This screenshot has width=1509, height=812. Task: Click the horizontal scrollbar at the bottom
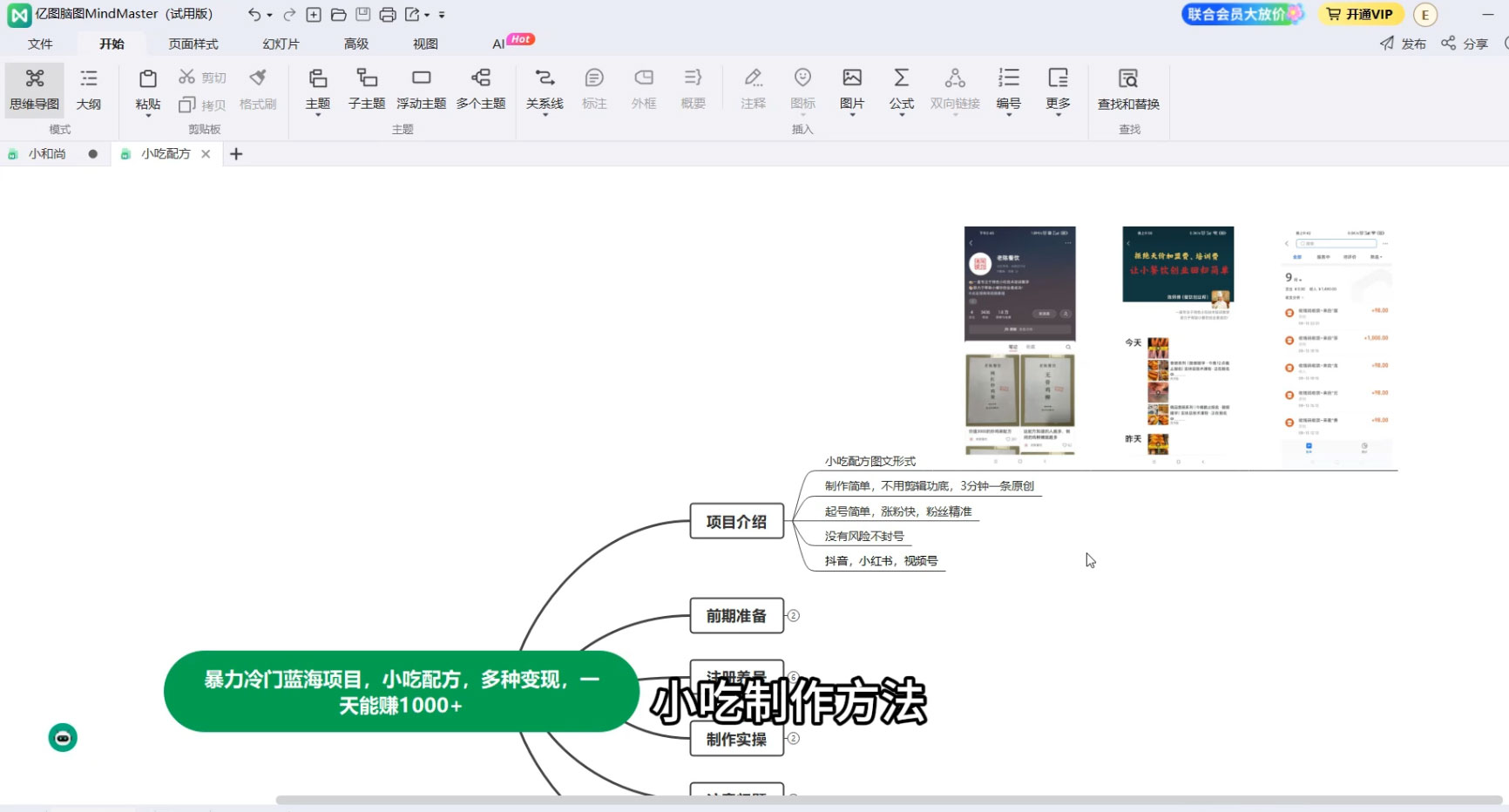tap(889, 800)
